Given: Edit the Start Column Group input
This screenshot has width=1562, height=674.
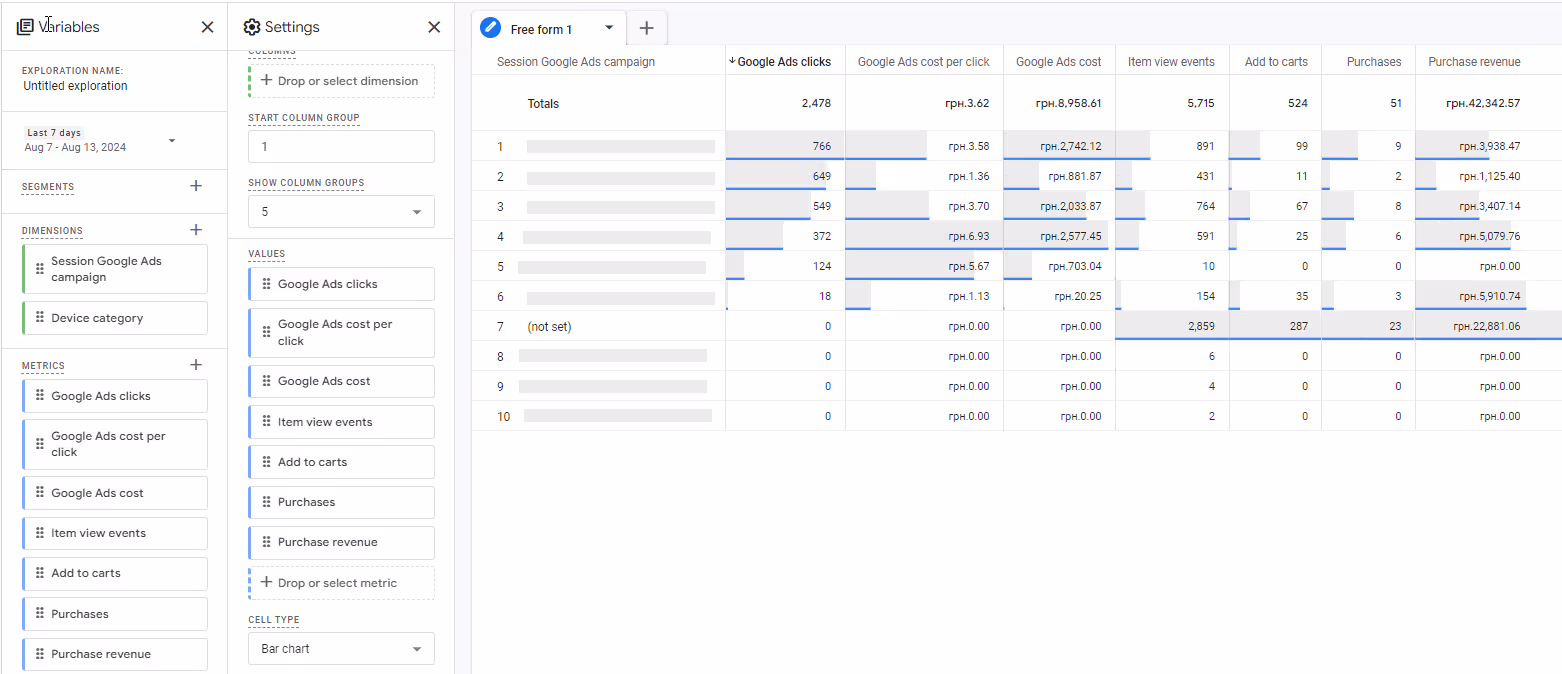Looking at the screenshot, I should pyautogui.click(x=341, y=146).
